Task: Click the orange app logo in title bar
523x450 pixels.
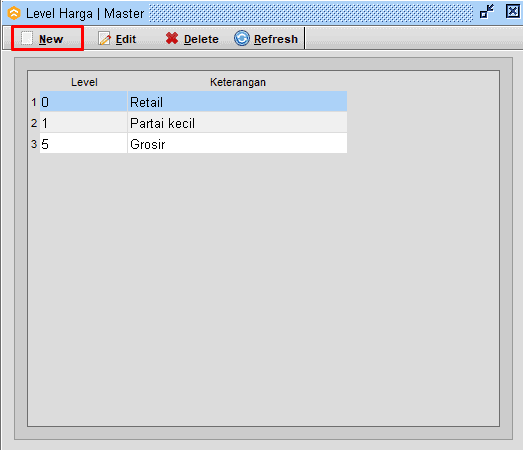Action: pos(14,13)
